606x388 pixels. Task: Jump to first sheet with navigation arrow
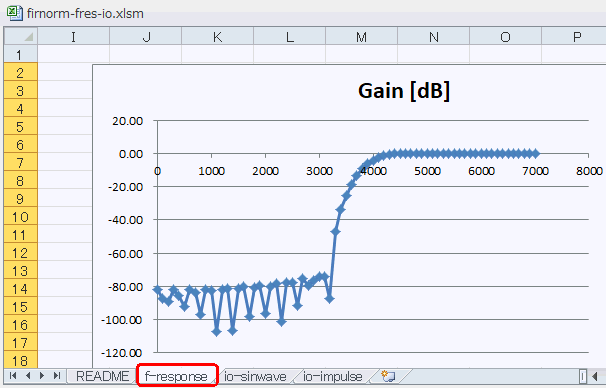[13, 376]
